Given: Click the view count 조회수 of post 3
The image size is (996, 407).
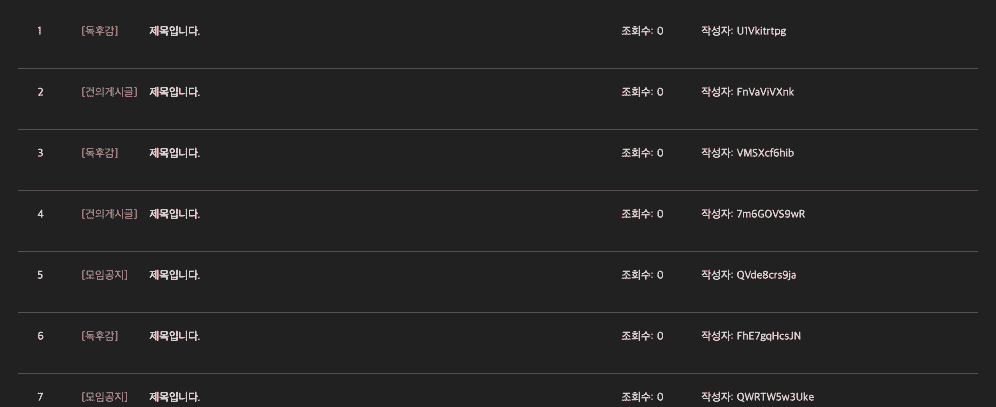Looking at the screenshot, I should point(642,153).
